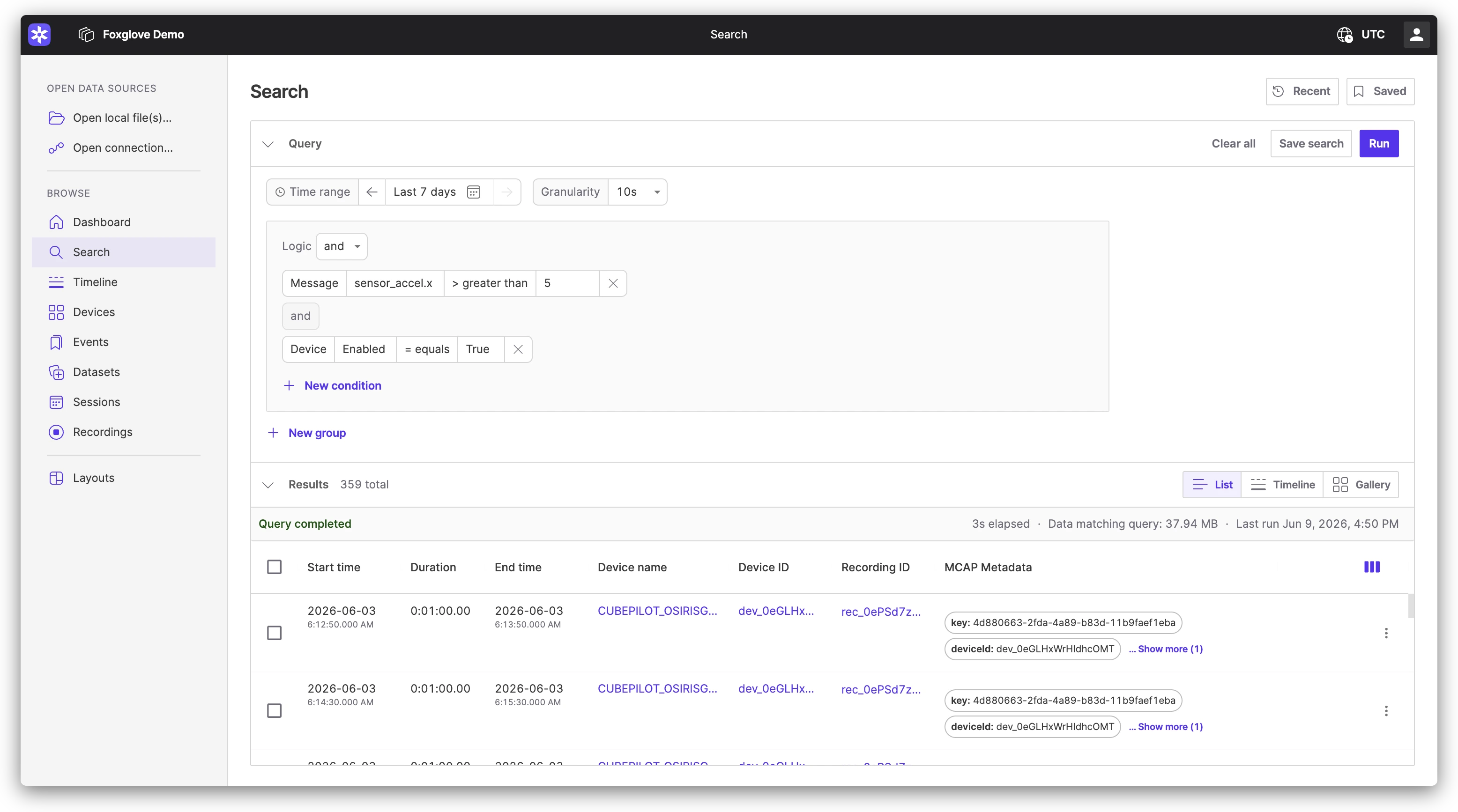Screen dimensions: 1458x812
Task: Change the Message condition type
Action: pos(314,283)
